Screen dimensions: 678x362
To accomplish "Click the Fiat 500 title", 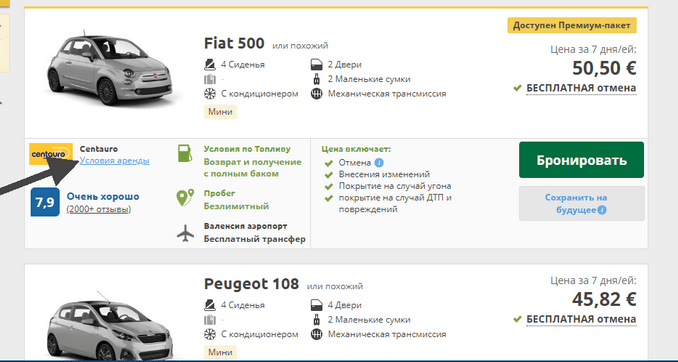I will 234,43.
